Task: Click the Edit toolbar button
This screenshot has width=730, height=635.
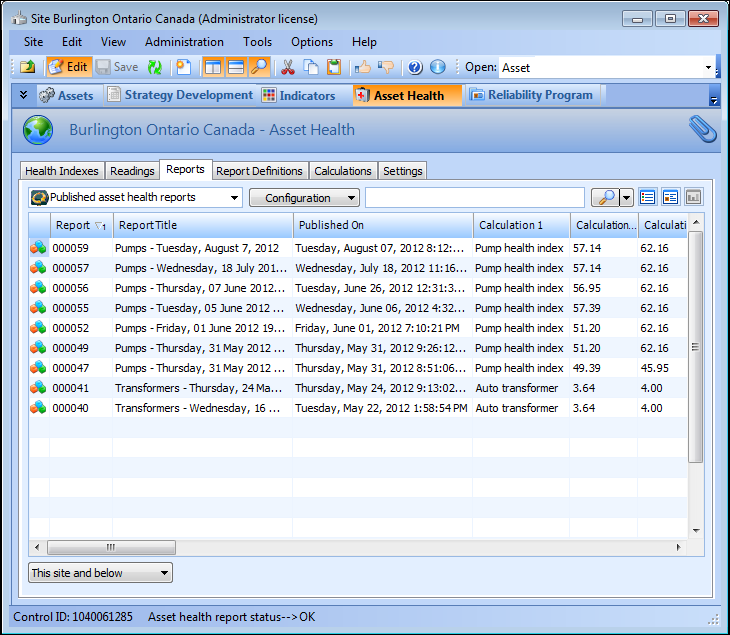Action: point(68,67)
